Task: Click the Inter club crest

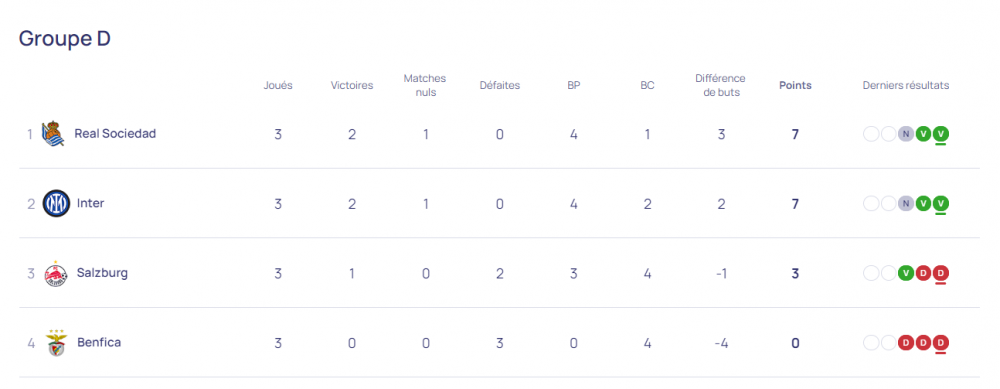Action: point(55,203)
